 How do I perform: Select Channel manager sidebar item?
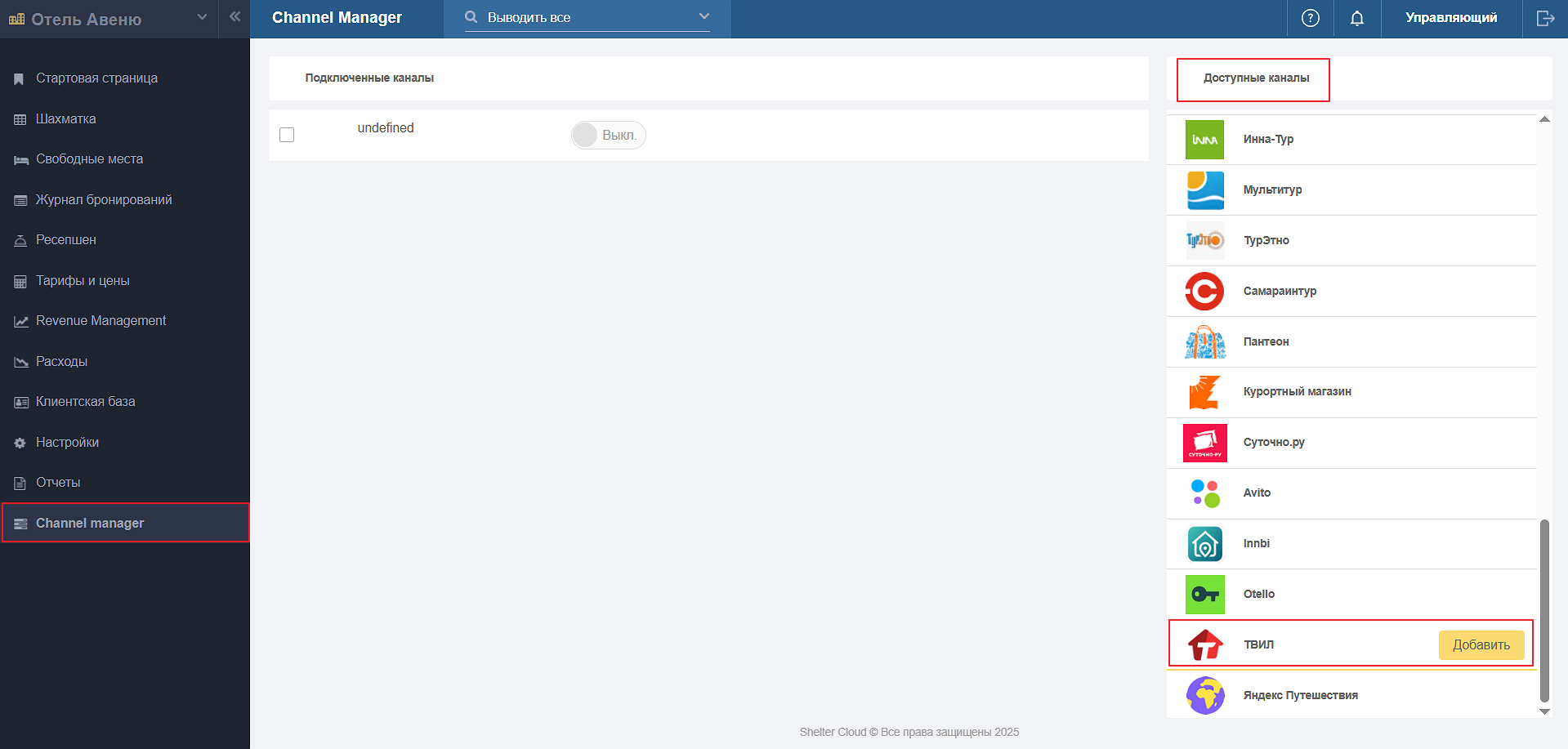tap(125, 523)
